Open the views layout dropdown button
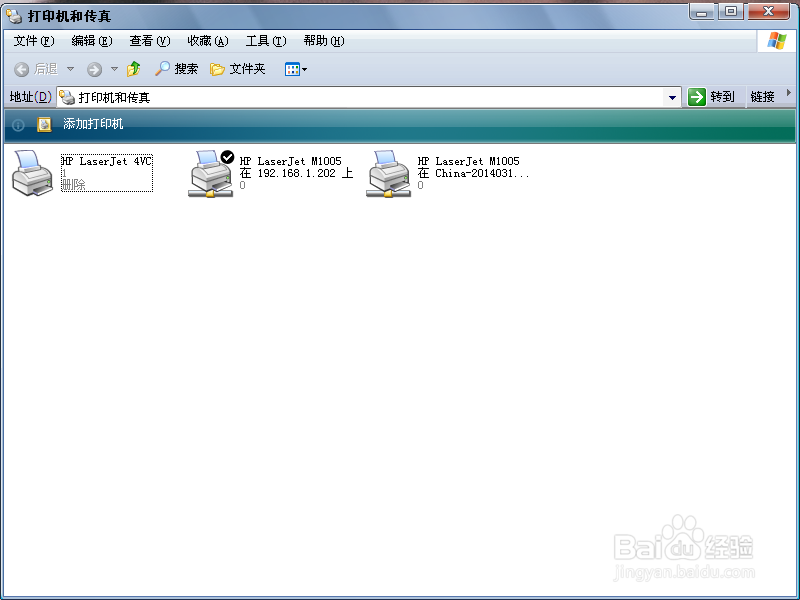Viewport: 800px width, 600px height. [x=296, y=69]
